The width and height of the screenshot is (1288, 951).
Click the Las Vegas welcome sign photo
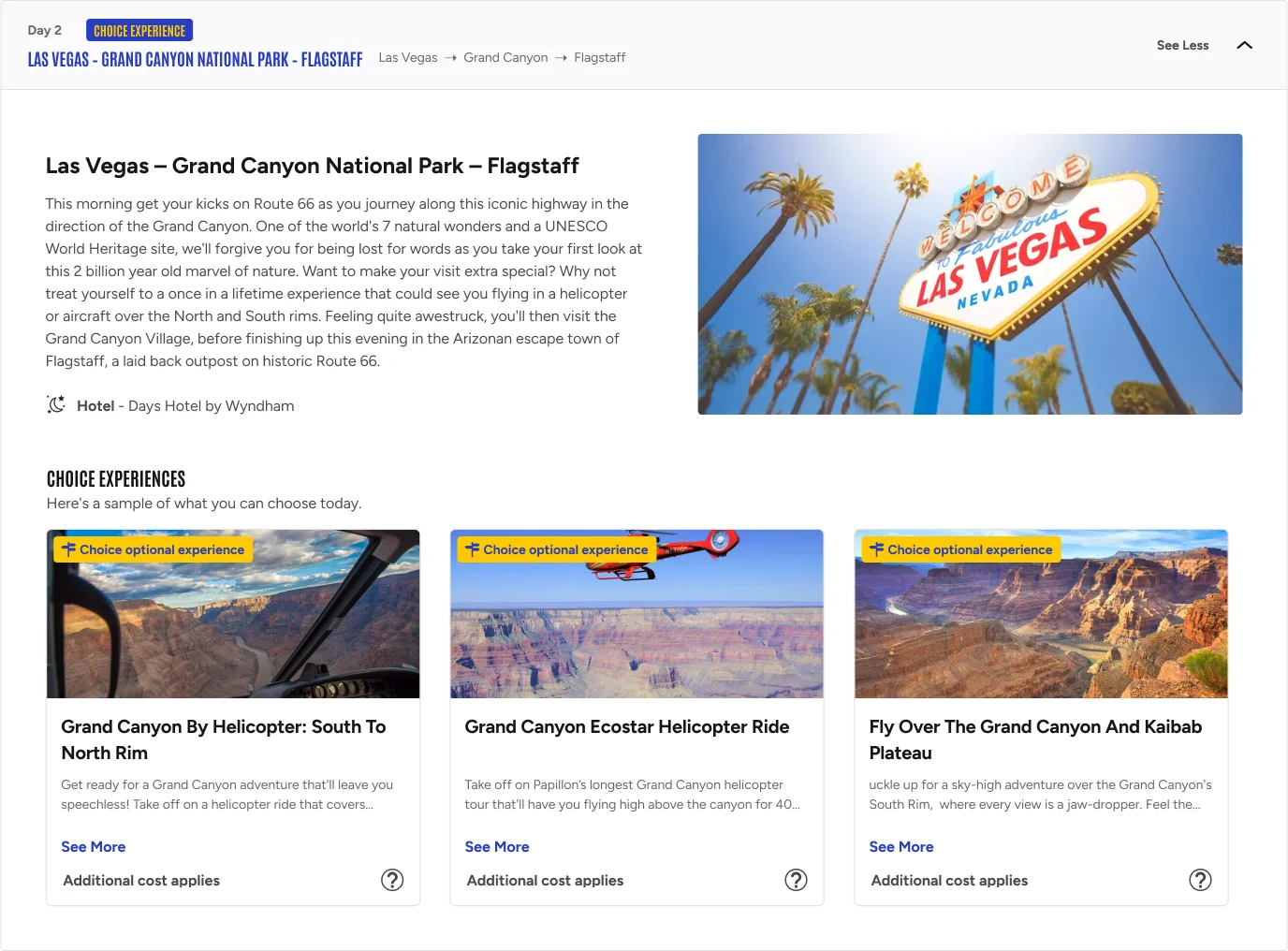pyautogui.click(x=970, y=274)
